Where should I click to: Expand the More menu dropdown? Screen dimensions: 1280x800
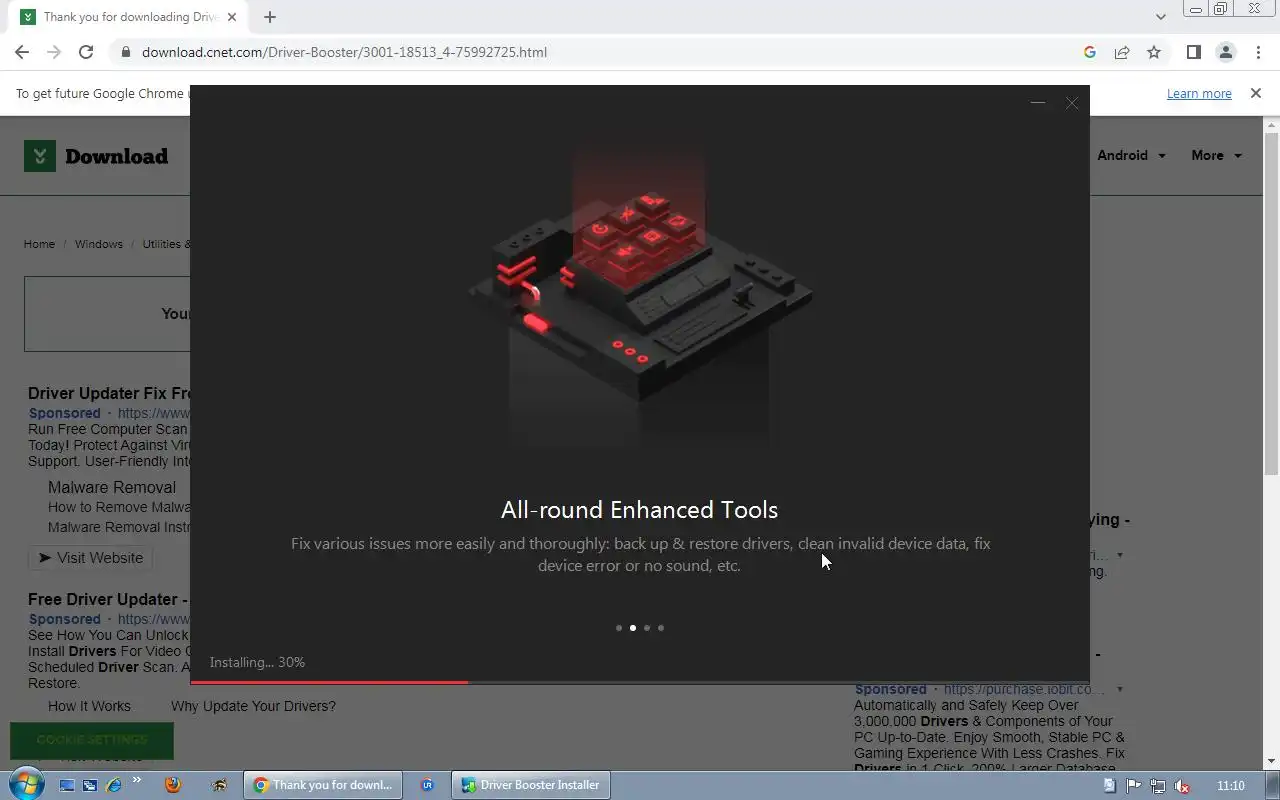click(1216, 155)
